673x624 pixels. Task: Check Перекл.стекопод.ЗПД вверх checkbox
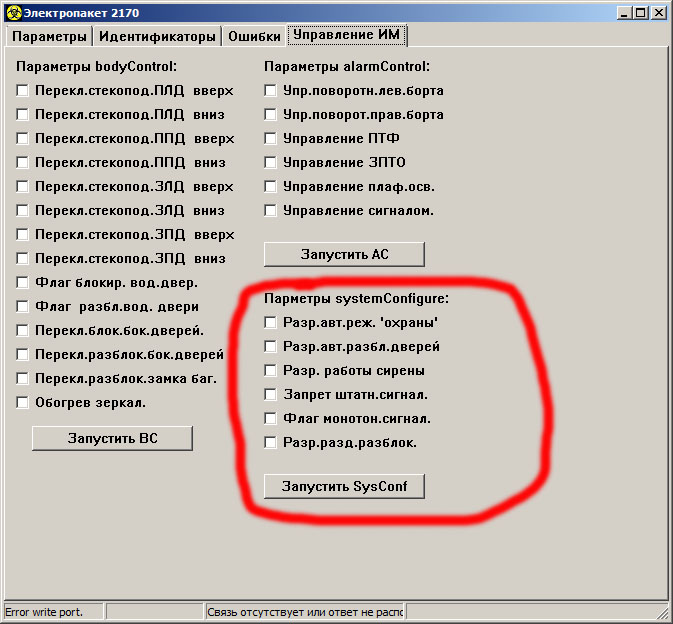pyautogui.click(x=22, y=235)
